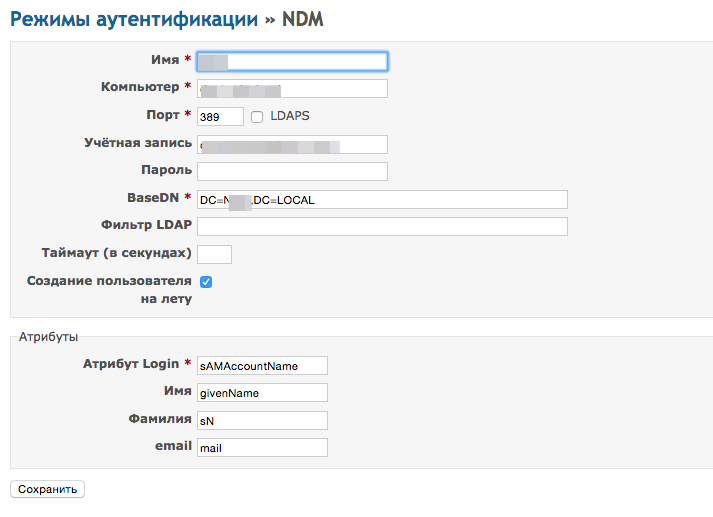Select the Порт field label
713x517 pixels.
(x=163, y=115)
